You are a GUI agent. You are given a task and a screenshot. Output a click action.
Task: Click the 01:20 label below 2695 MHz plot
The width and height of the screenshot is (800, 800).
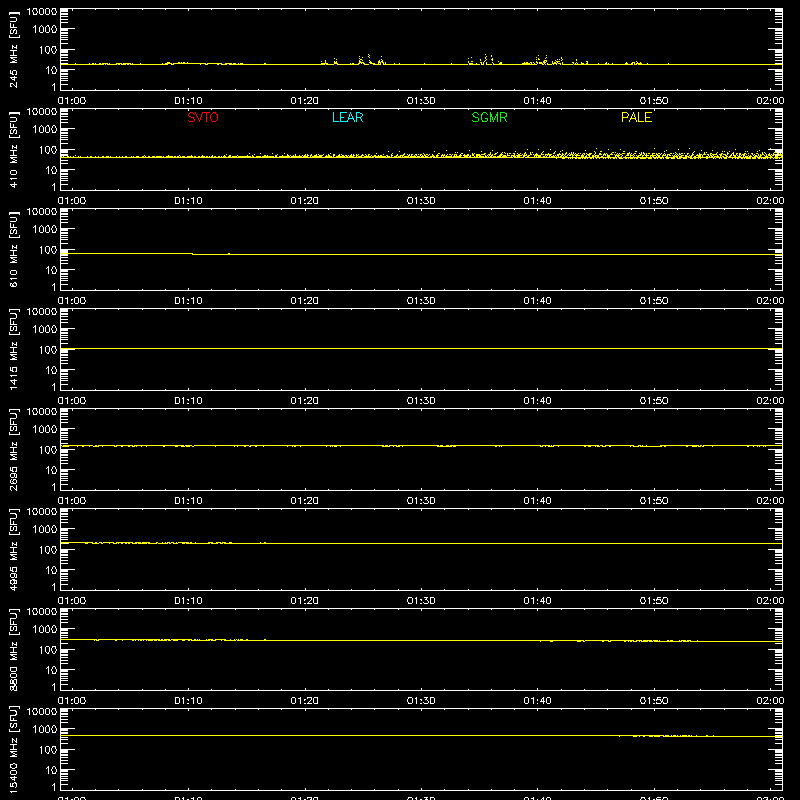click(x=305, y=501)
